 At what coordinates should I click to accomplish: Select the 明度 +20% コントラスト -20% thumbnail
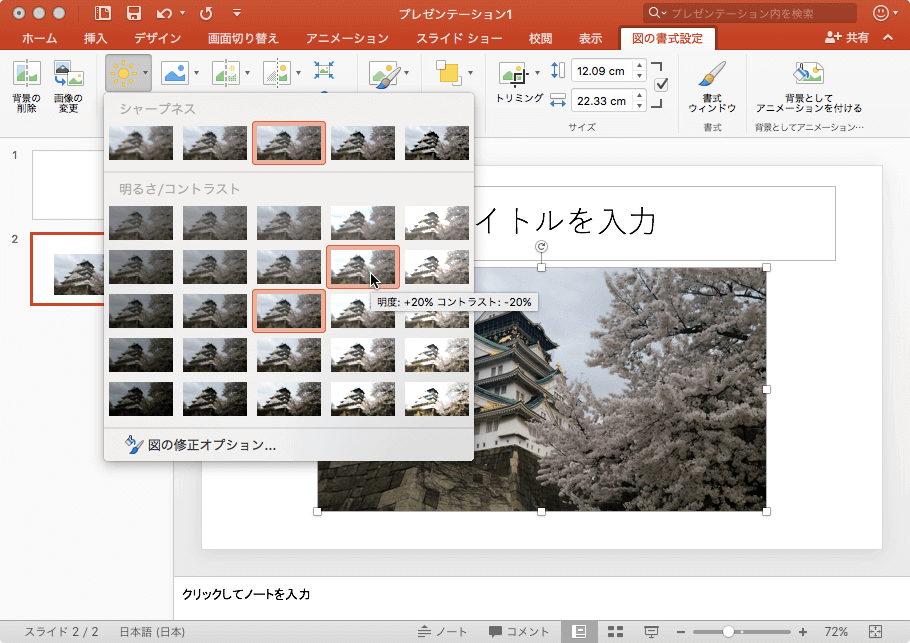pos(363,266)
